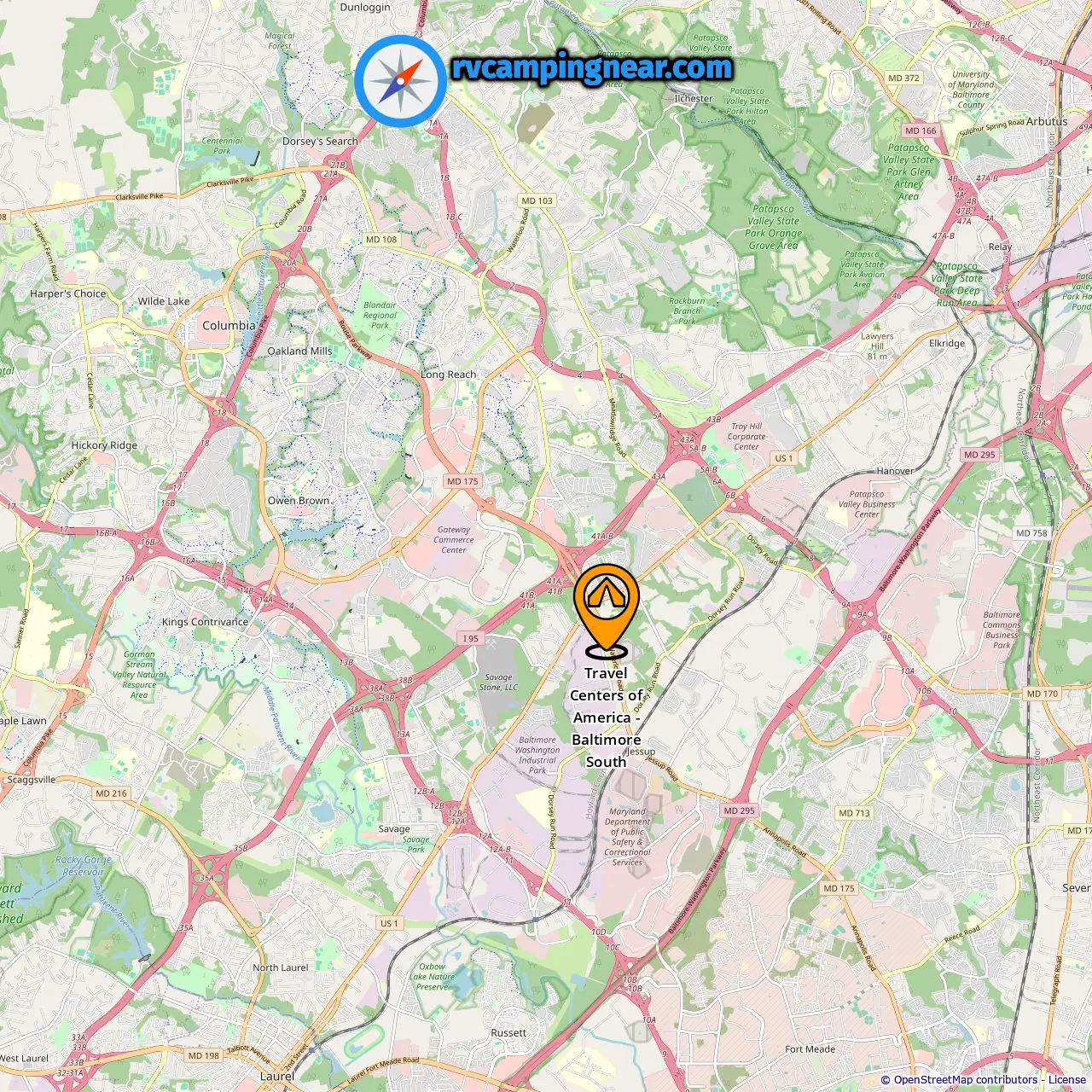Click the OpenStreetMap contributors link
1092x1092 pixels.
966,1080
